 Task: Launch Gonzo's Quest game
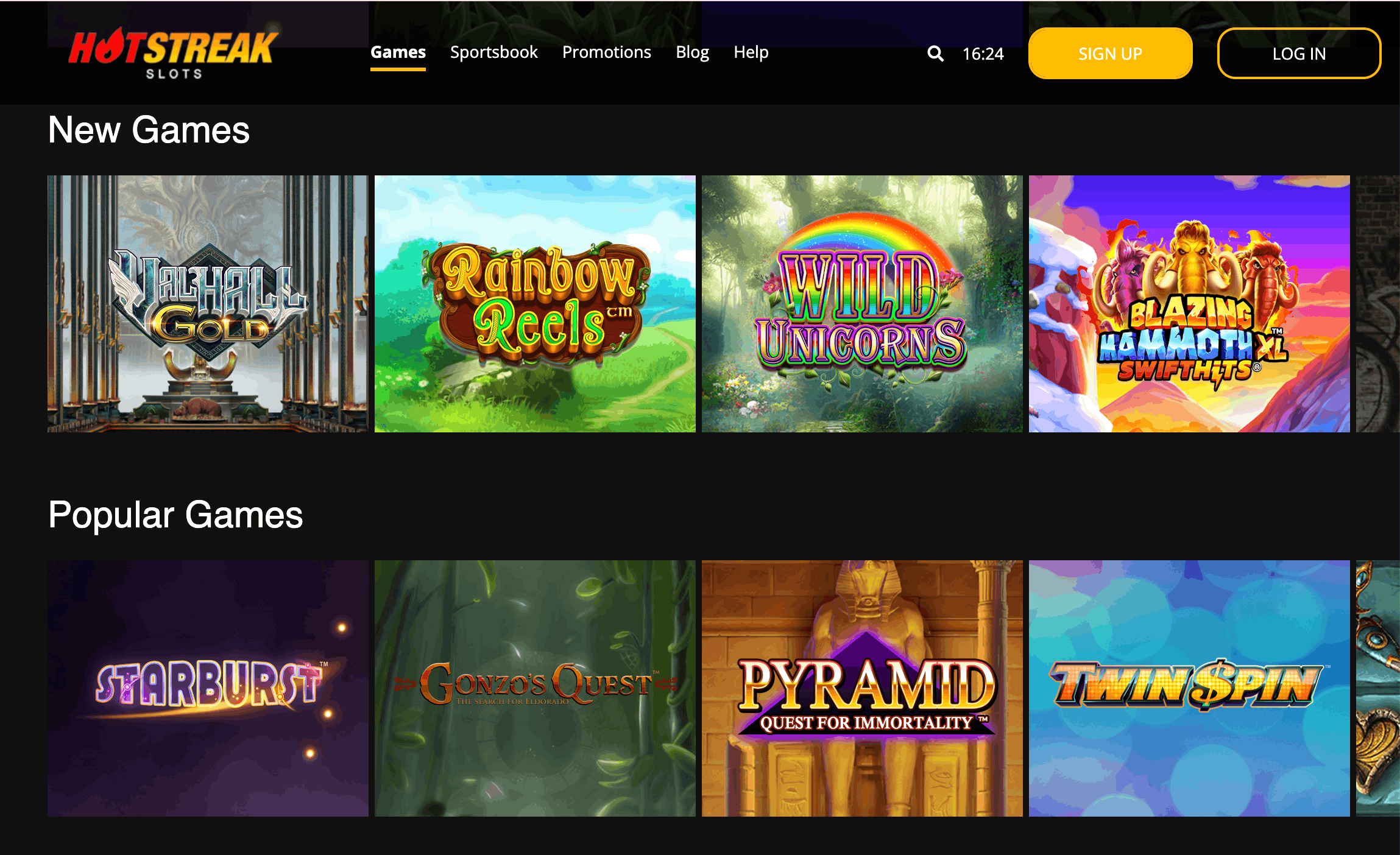[x=535, y=688]
